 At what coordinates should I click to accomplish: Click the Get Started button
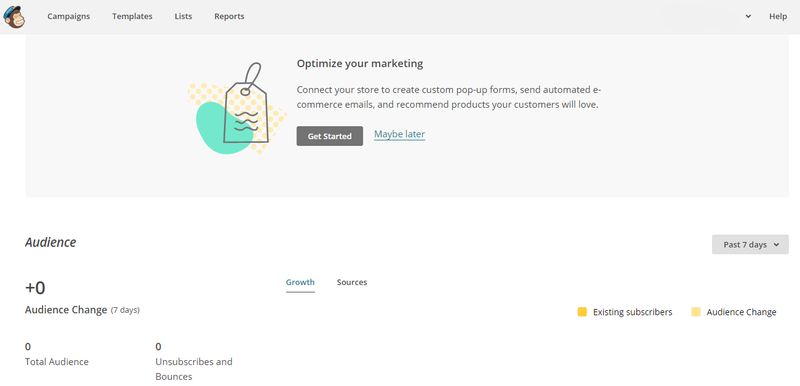click(x=330, y=136)
